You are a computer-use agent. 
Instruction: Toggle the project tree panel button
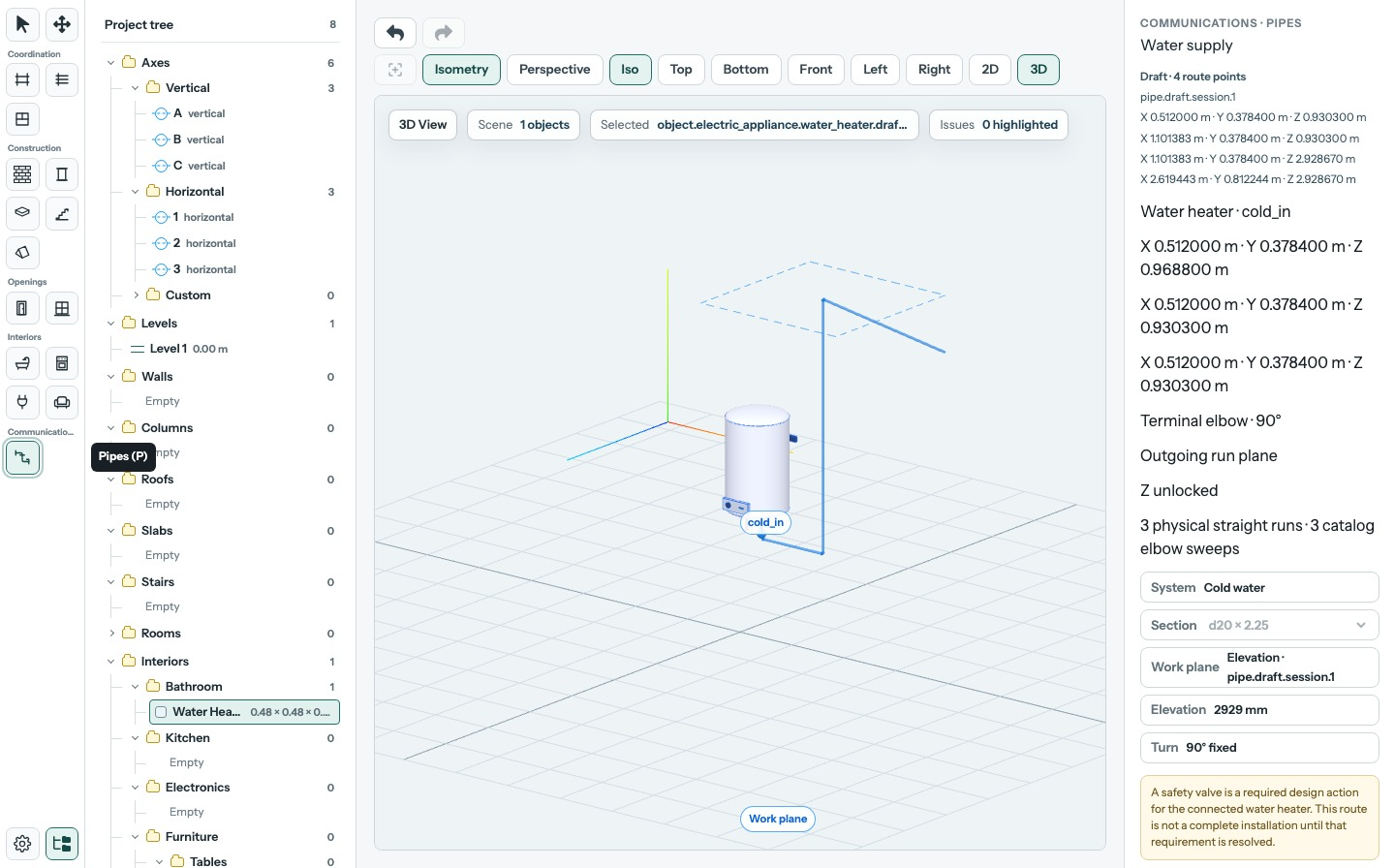click(x=62, y=844)
